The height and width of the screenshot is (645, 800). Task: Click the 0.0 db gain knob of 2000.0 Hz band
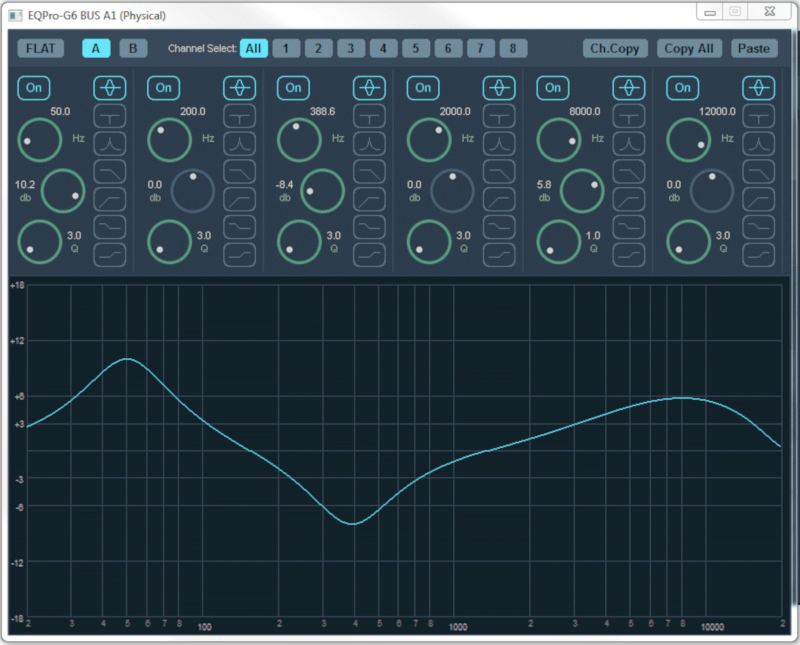coord(452,191)
